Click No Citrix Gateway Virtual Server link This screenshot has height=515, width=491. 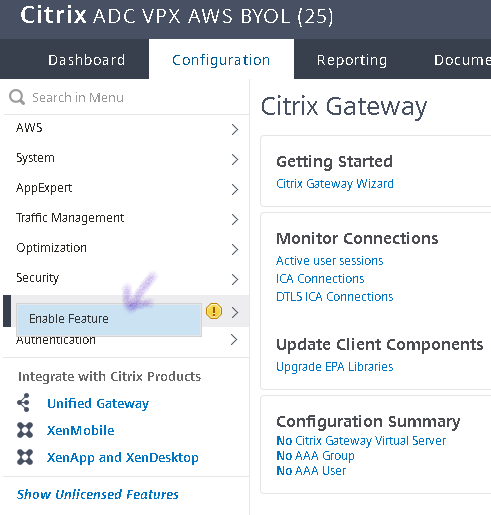pyautogui.click(x=361, y=441)
